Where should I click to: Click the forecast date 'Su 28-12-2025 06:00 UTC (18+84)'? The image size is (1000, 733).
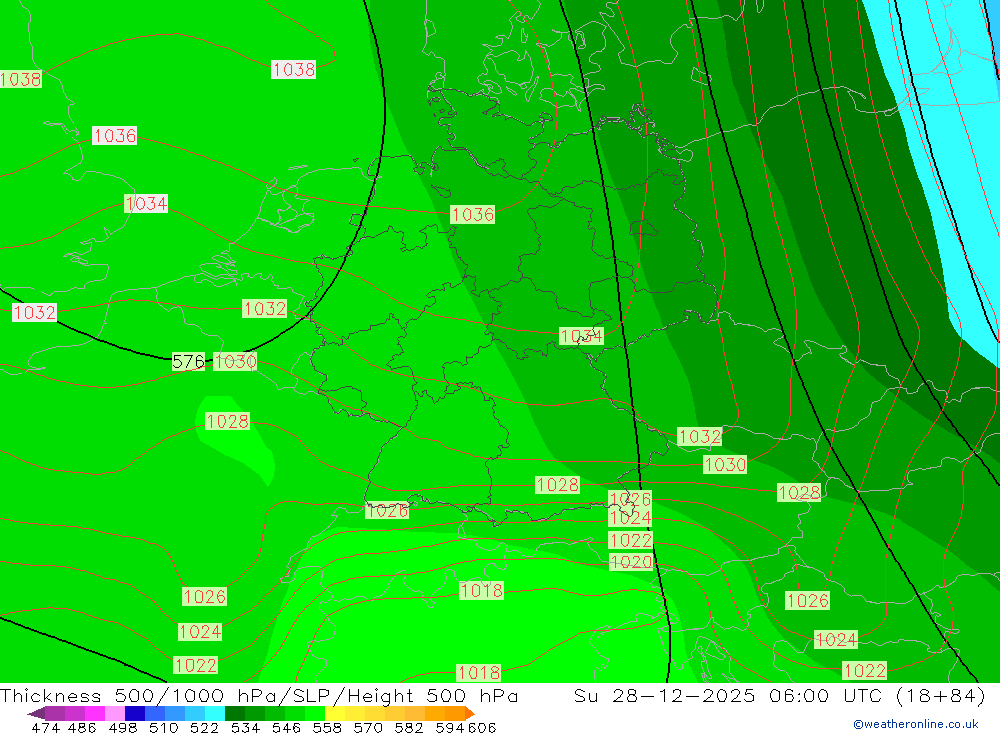click(780, 696)
